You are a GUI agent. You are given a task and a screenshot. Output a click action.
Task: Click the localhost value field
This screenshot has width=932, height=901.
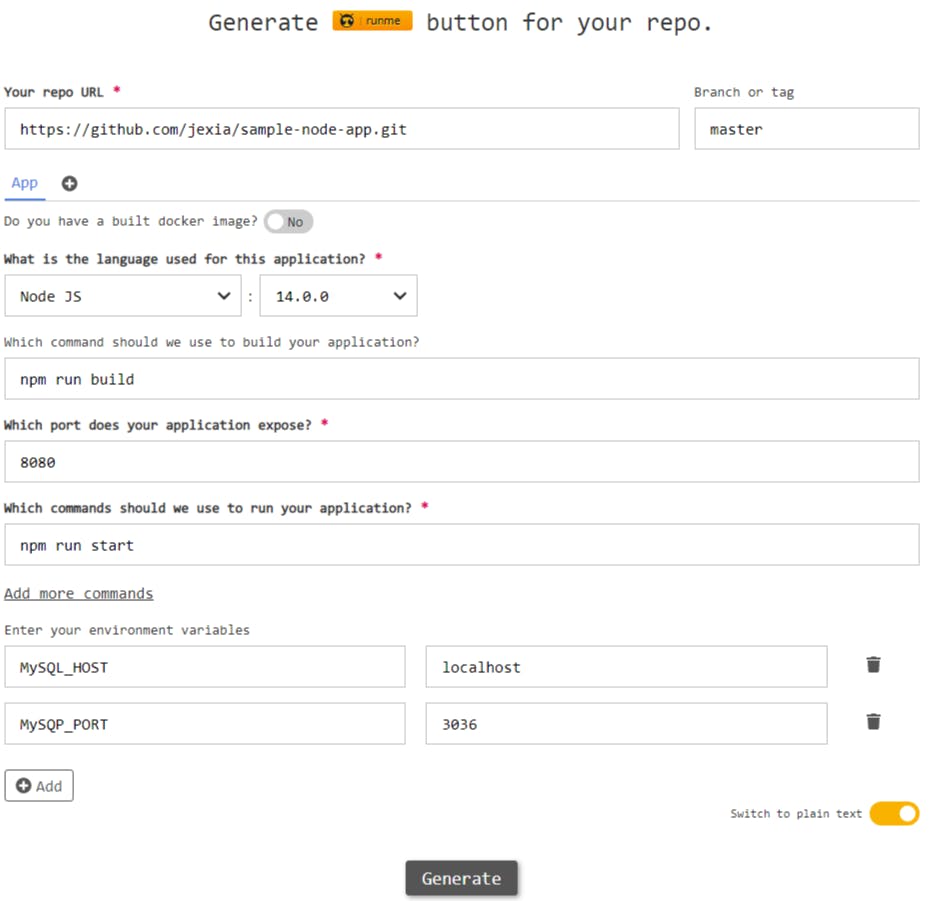coord(626,667)
